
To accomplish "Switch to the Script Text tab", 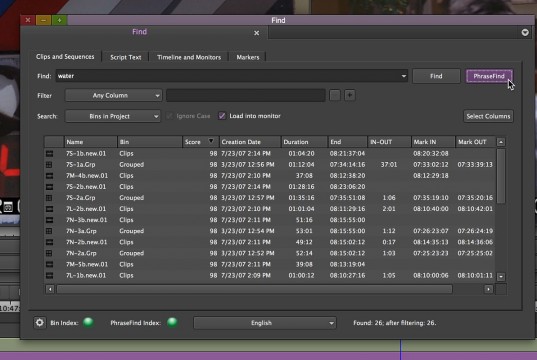I will coord(126,57).
